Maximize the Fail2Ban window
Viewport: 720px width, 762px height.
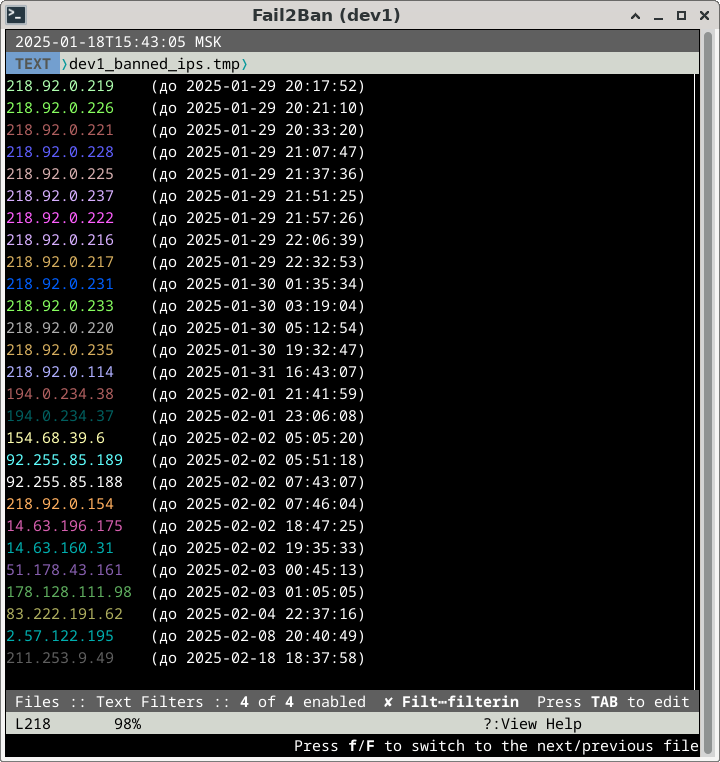pos(682,16)
